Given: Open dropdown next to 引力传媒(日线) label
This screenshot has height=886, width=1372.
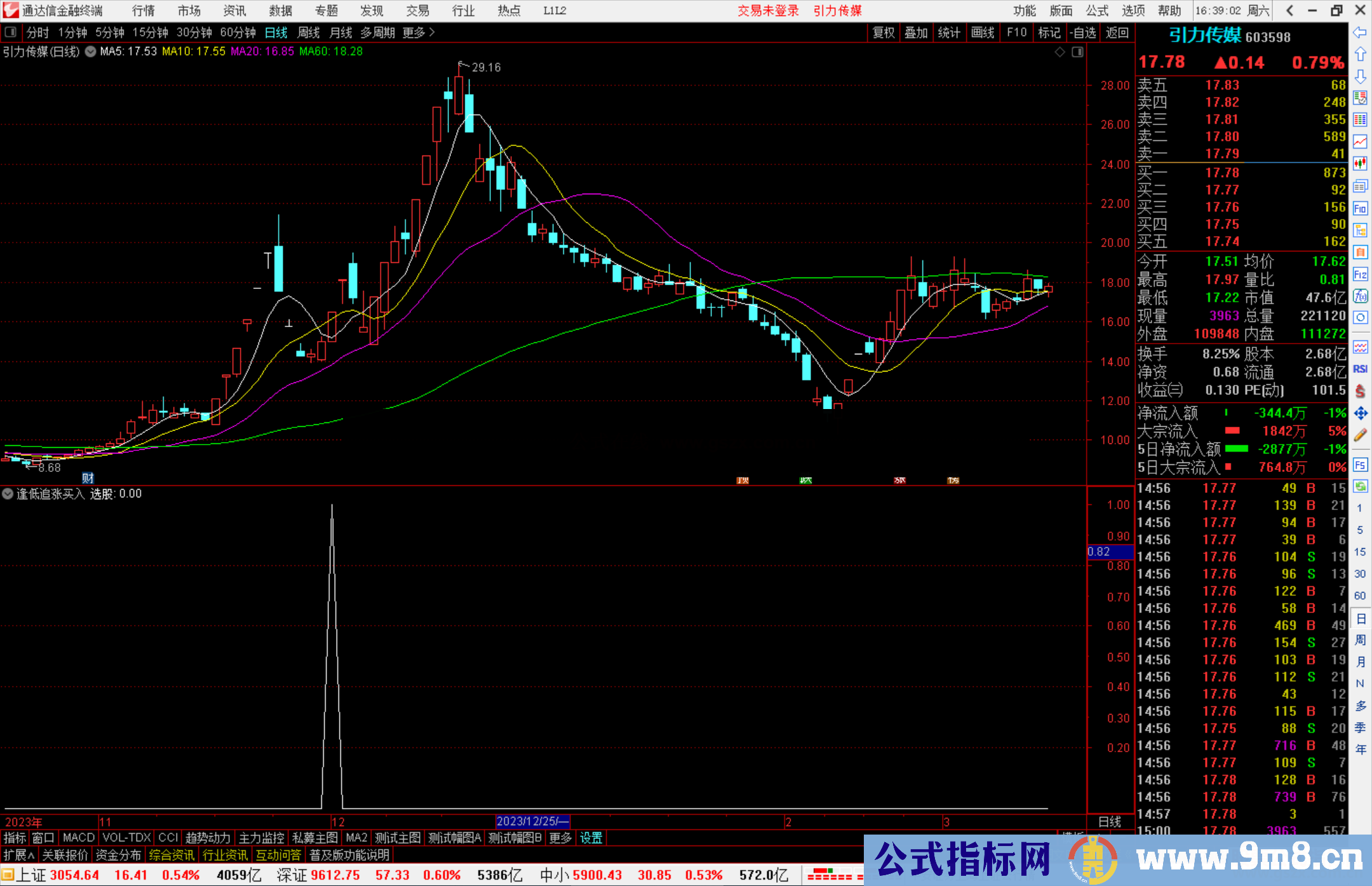Looking at the screenshot, I should tap(90, 51).
